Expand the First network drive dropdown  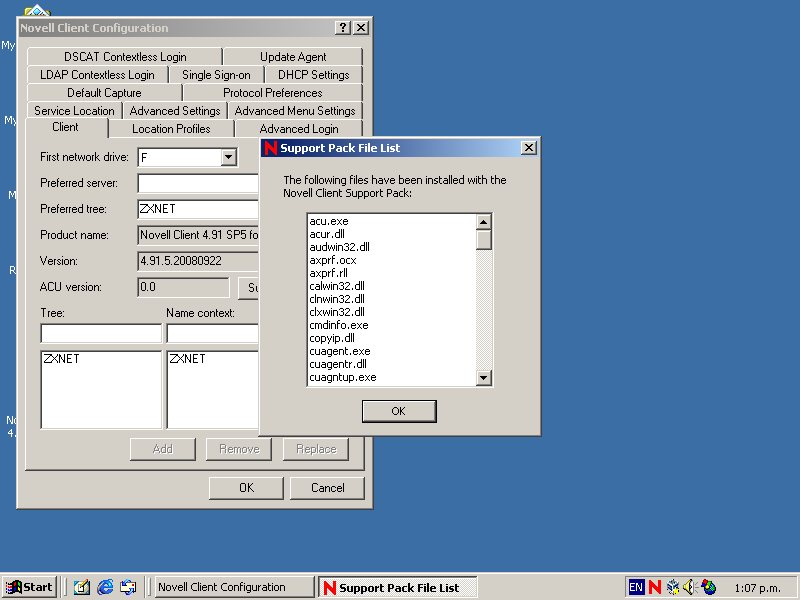pos(229,157)
